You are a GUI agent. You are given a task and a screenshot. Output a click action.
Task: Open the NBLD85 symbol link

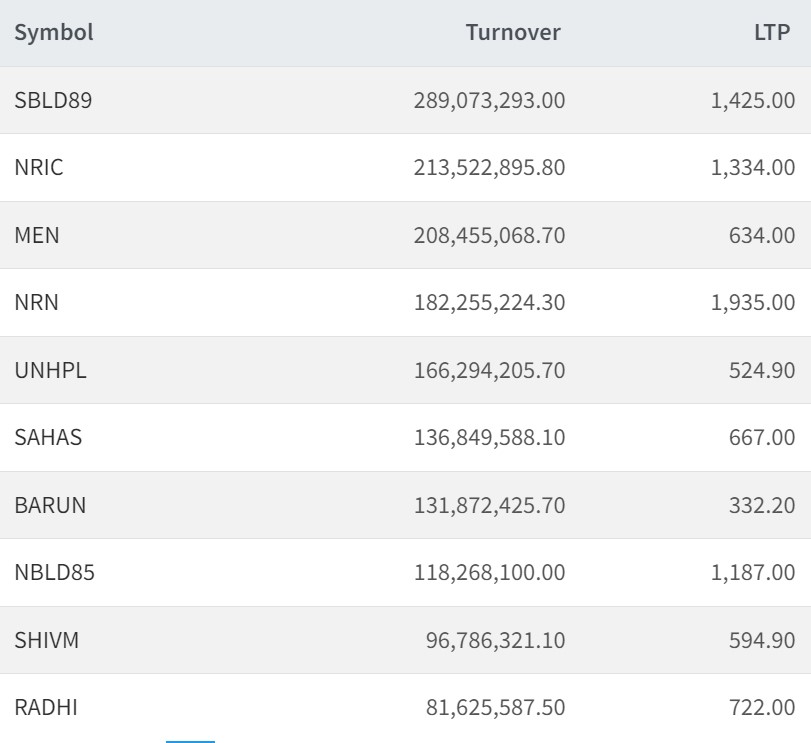coord(55,573)
